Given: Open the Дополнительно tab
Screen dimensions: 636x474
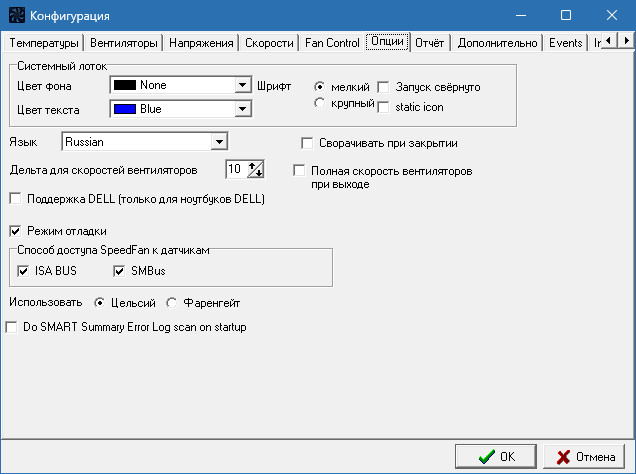Looking at the screenshot, I should (497, 43).
